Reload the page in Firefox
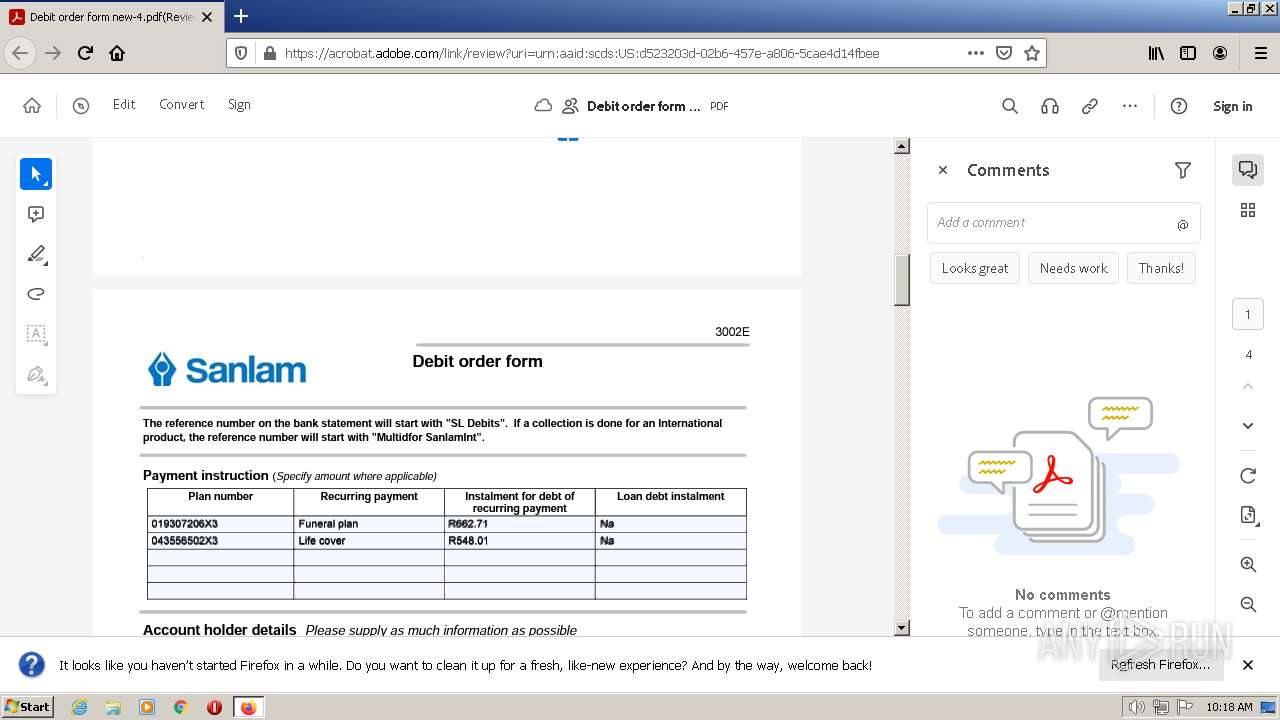This screenshot has height=720, width=1280. [x=86, y=53]
